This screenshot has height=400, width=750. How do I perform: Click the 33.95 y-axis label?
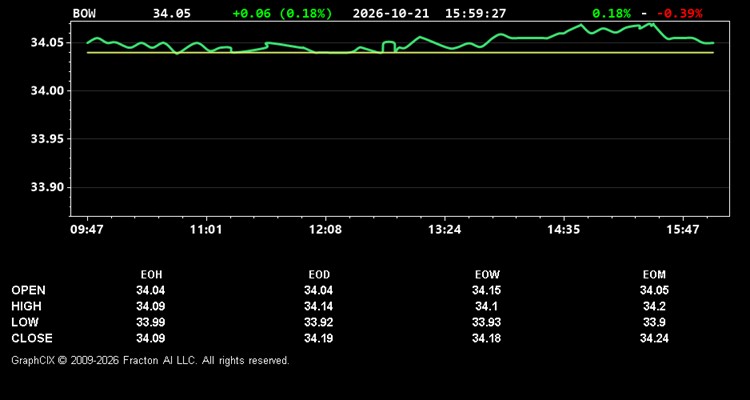[x=45, y=139]
